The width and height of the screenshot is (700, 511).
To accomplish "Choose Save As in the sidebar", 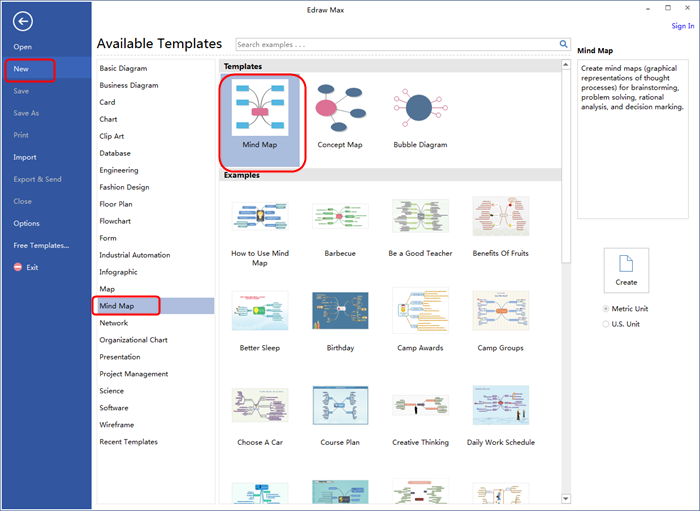I will 26,113.
